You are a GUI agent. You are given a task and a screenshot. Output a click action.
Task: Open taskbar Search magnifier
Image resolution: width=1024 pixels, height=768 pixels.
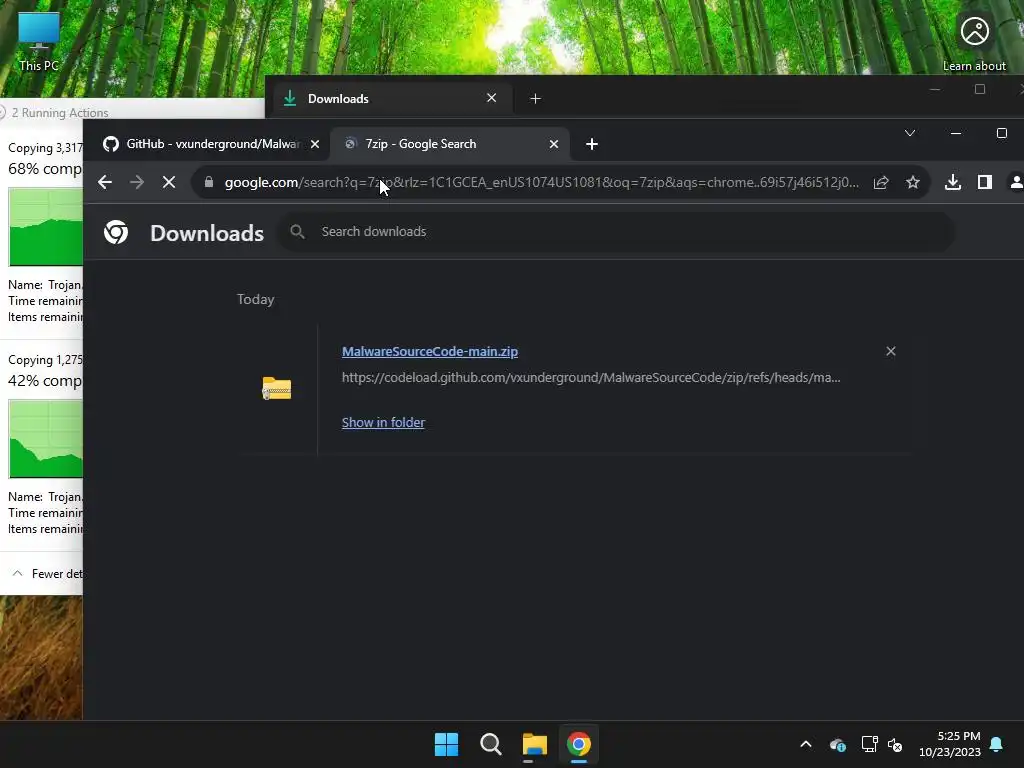pos(490,744)
